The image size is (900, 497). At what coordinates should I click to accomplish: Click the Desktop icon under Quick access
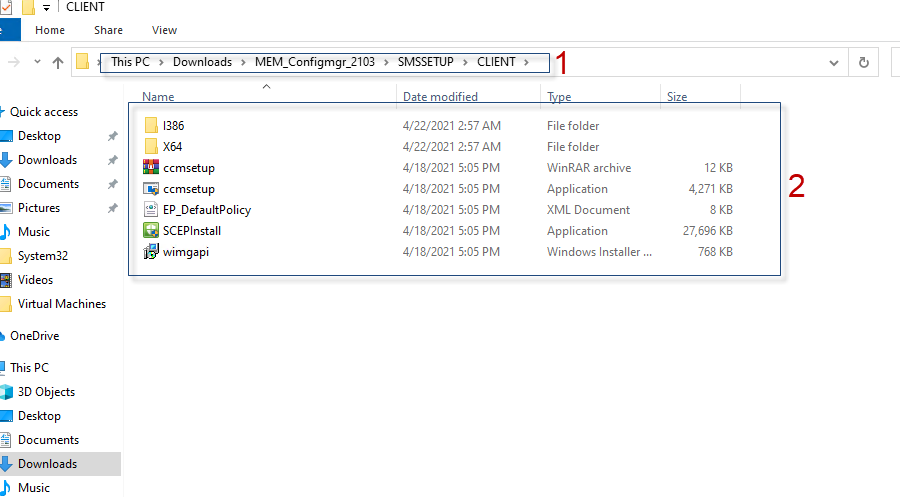(6, 136)
